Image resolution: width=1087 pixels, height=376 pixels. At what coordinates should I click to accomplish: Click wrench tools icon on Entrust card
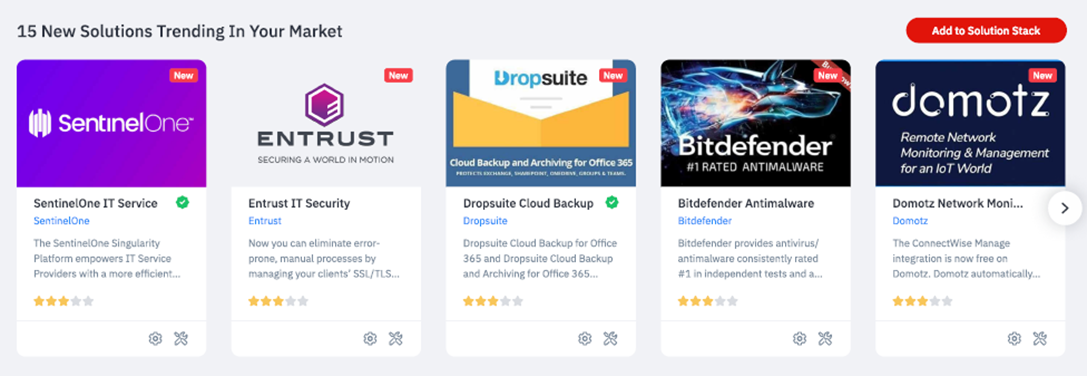tap(396, 339)
